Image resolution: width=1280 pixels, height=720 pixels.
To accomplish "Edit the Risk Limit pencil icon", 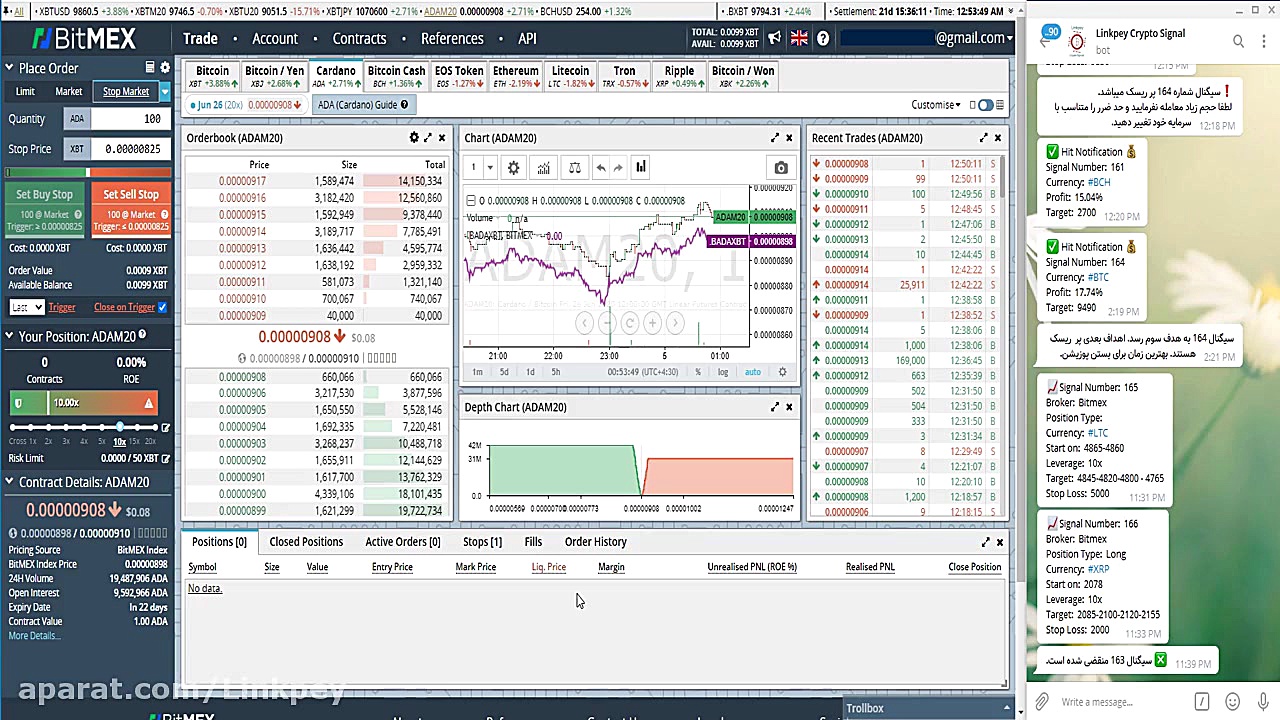I will coord(165,458).
